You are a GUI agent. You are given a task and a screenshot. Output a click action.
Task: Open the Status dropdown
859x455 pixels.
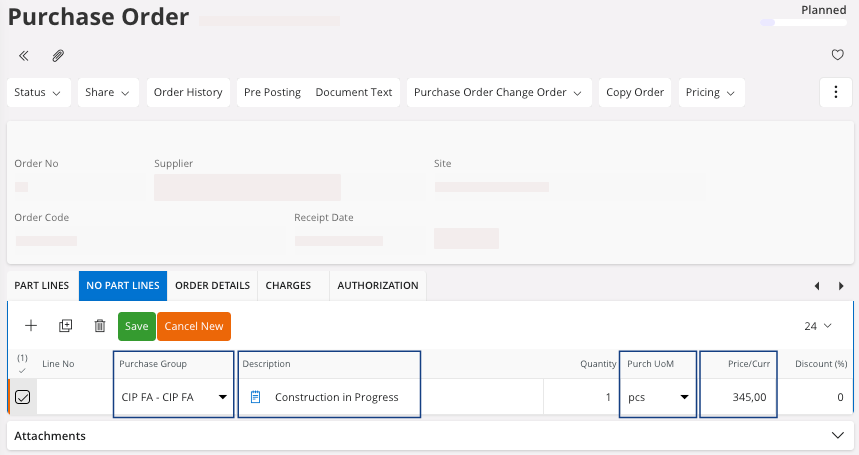click(39, 92)
